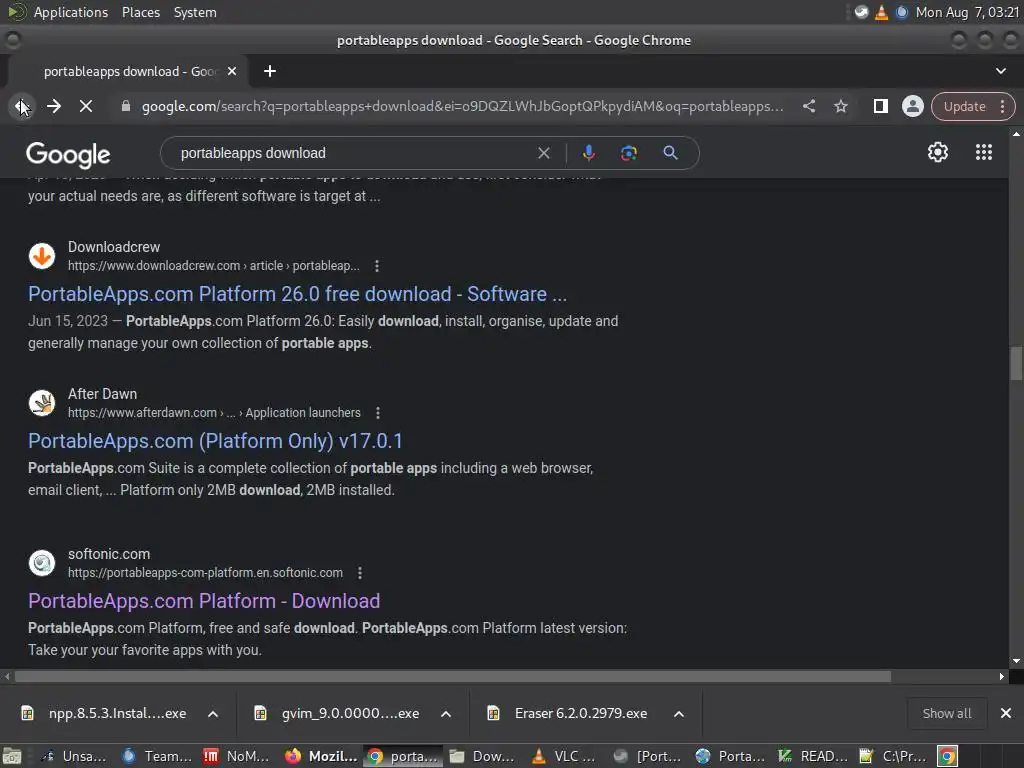Open softonic.com result options menu

pos(360,573)
